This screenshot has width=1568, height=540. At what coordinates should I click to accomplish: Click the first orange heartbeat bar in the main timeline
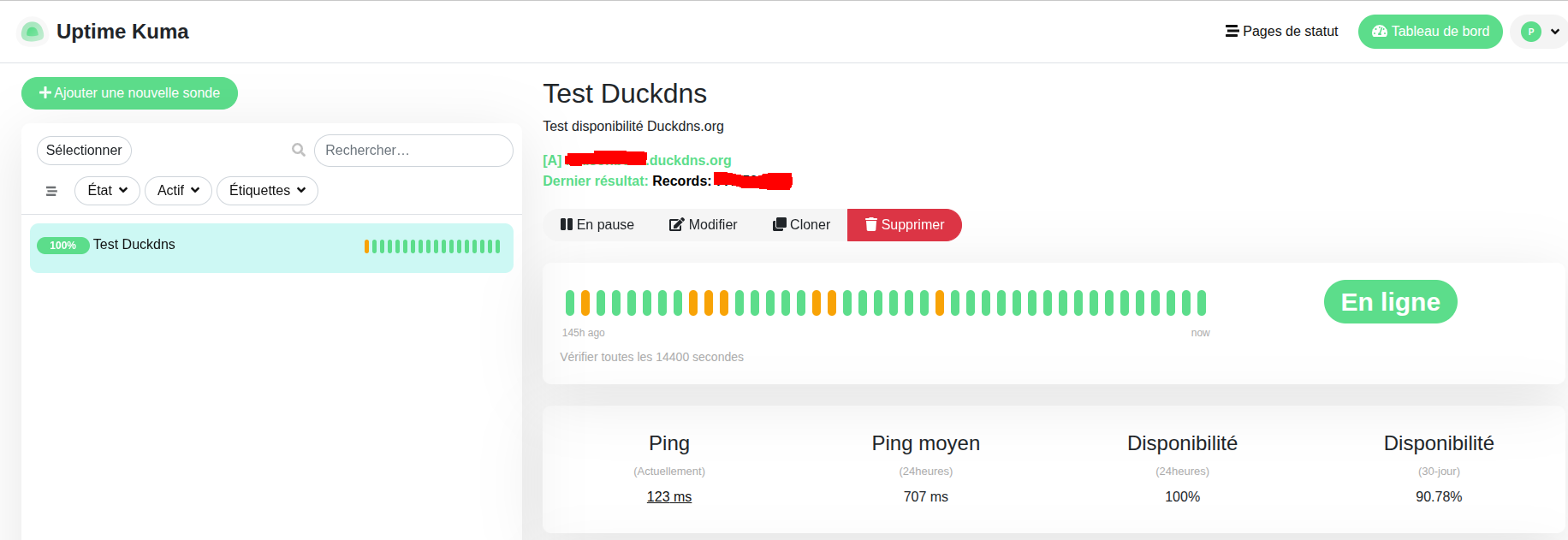click(x=585, y=303)
